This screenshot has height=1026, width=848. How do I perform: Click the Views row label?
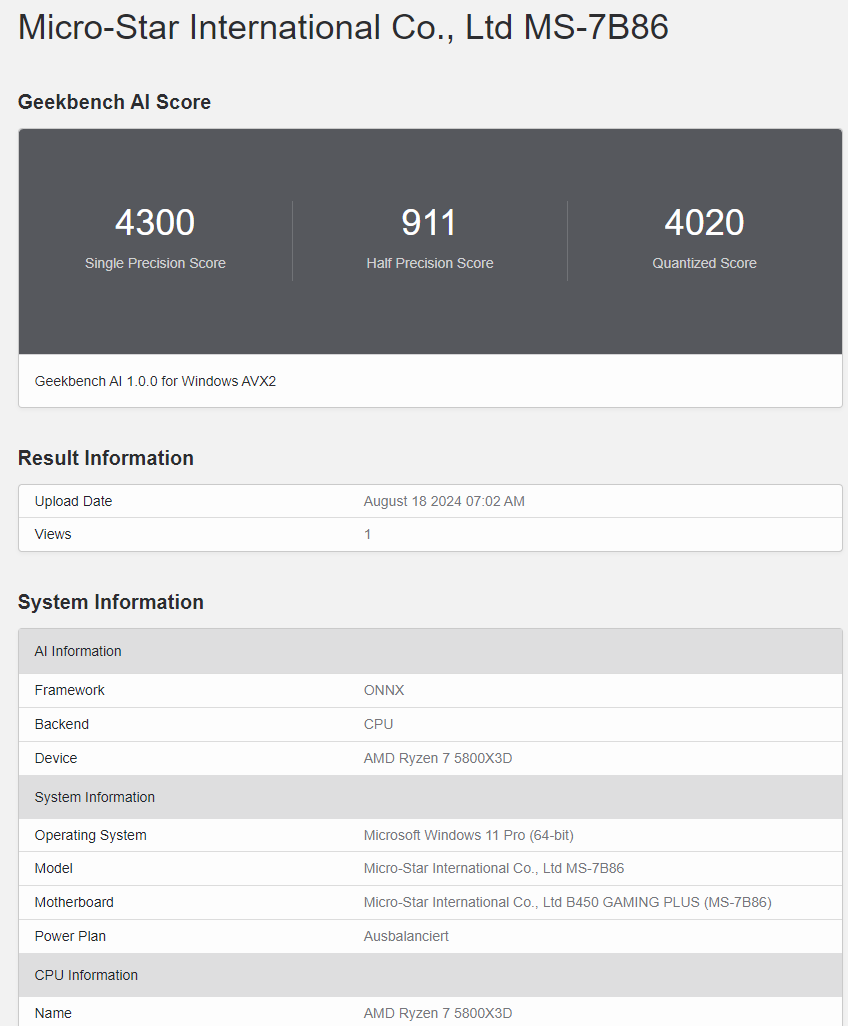[53, 535]
